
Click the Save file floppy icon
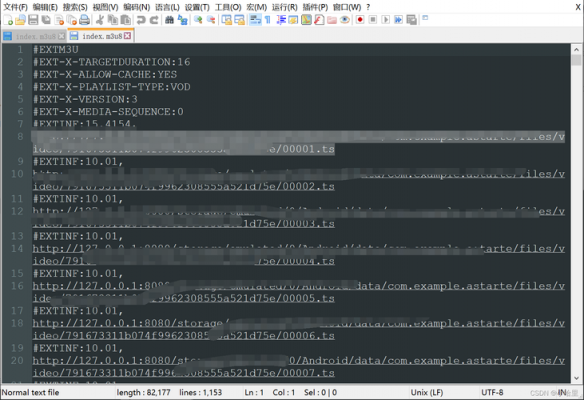click(33, 20)
